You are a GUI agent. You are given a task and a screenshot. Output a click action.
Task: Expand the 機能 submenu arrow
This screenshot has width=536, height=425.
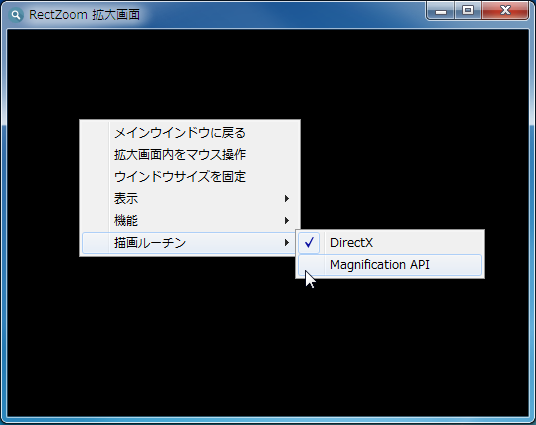[x=287, y=221]
